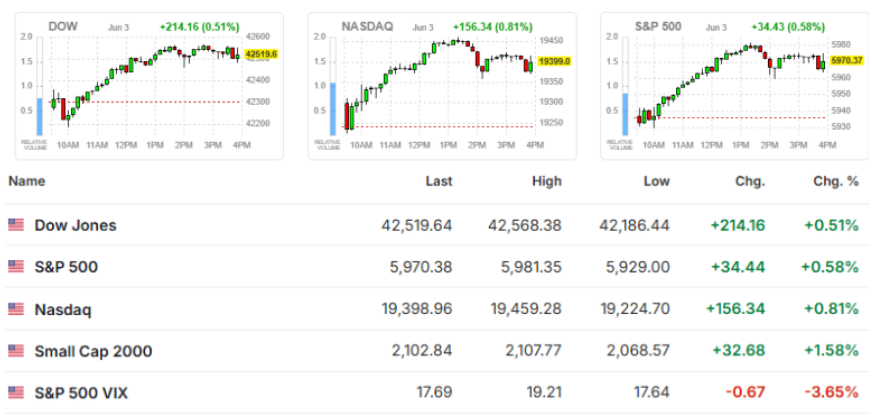Click VIX low value 17.64
This screenshot has width=872, height=418.
[x=652, y=393]
